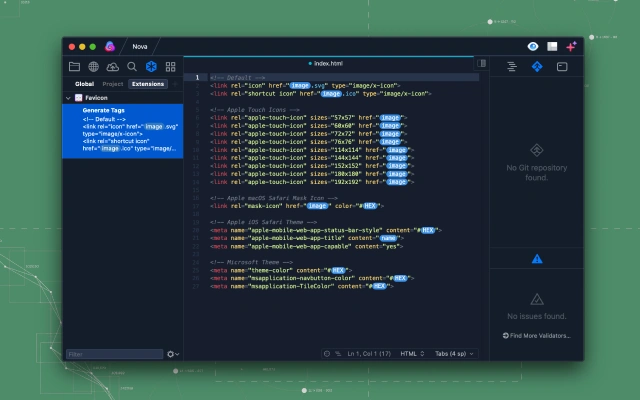Select the Clips hexagon sidebar icon
The image size is (640, 400).
pos(151,67)
